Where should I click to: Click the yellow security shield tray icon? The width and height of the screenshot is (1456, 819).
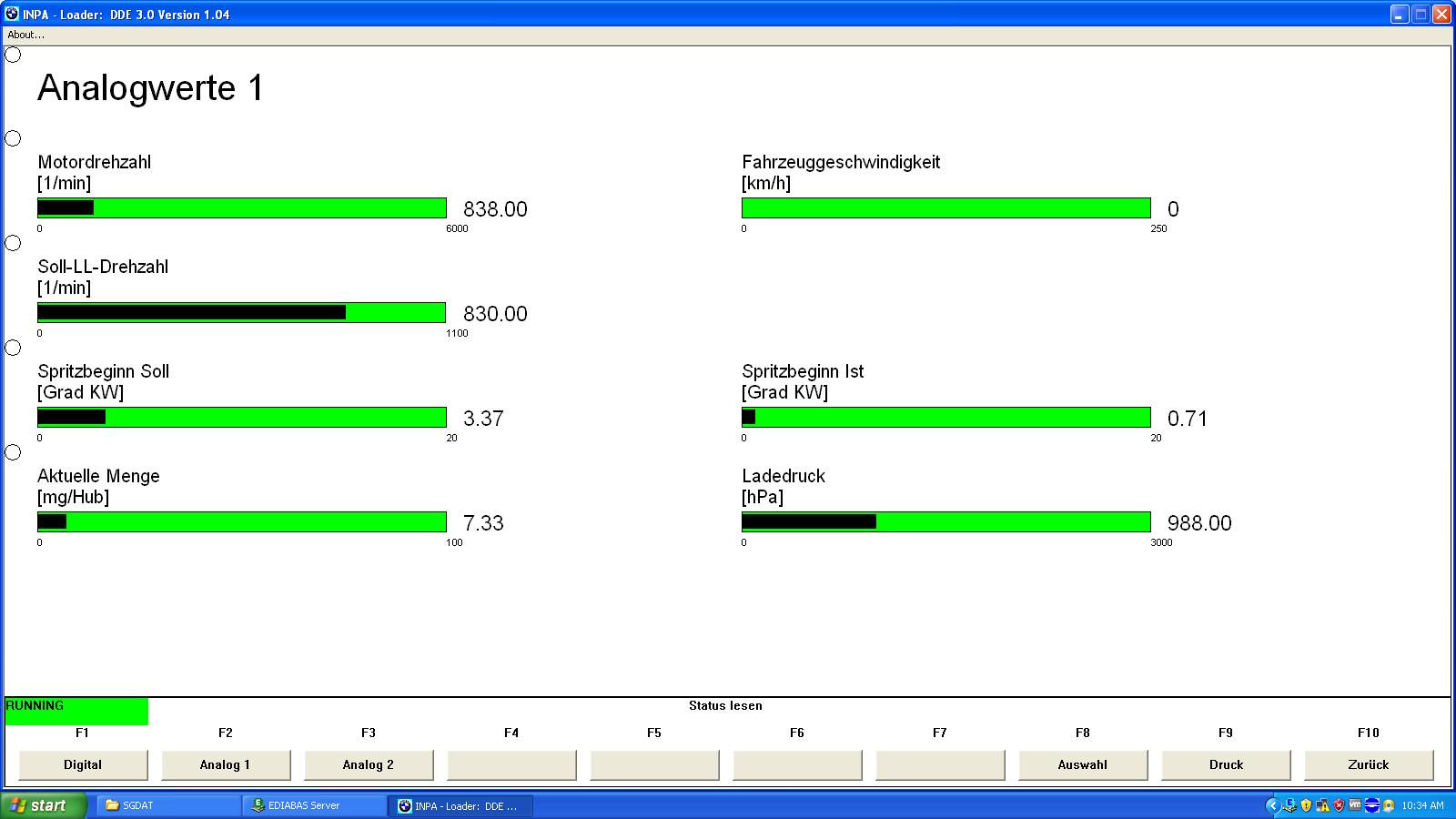1306,805
